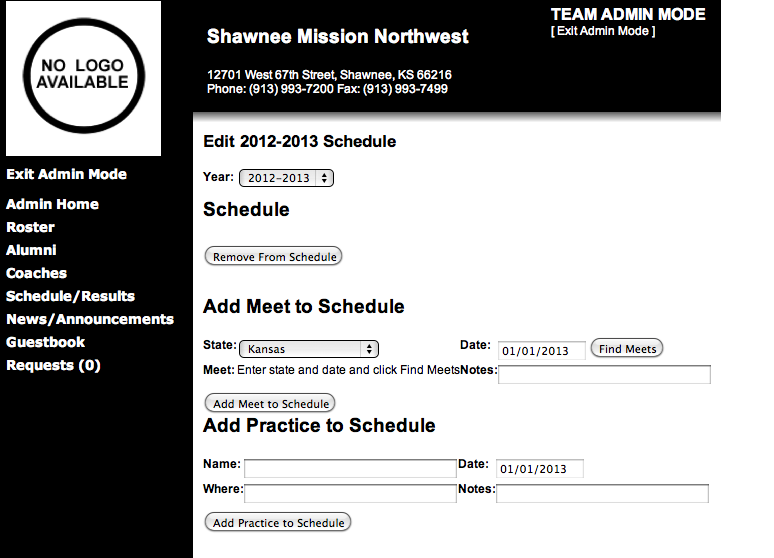Viewport: 774px width, 558px height.
Task: Click the practice Where input field
Action: point(350,493)
